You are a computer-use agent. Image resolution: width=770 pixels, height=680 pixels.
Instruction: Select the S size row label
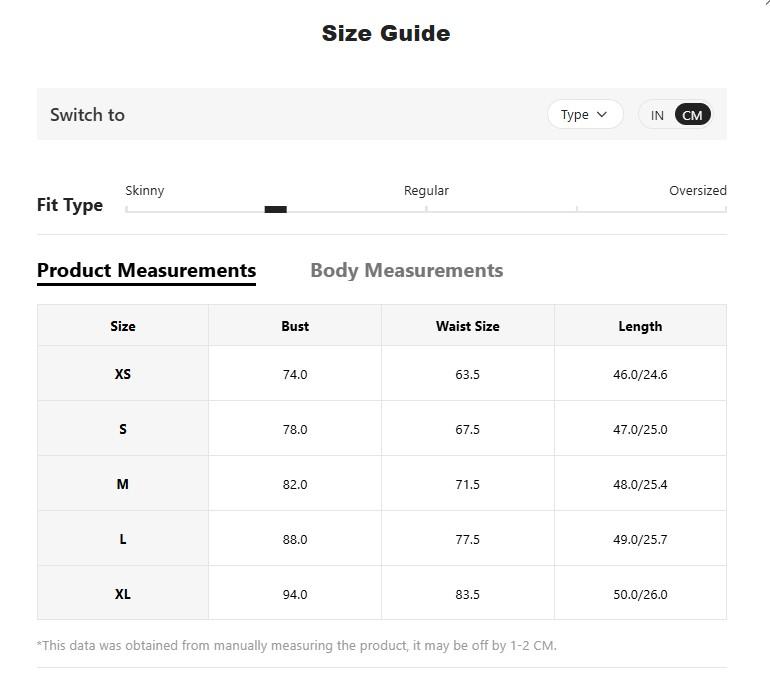[123, 429]
